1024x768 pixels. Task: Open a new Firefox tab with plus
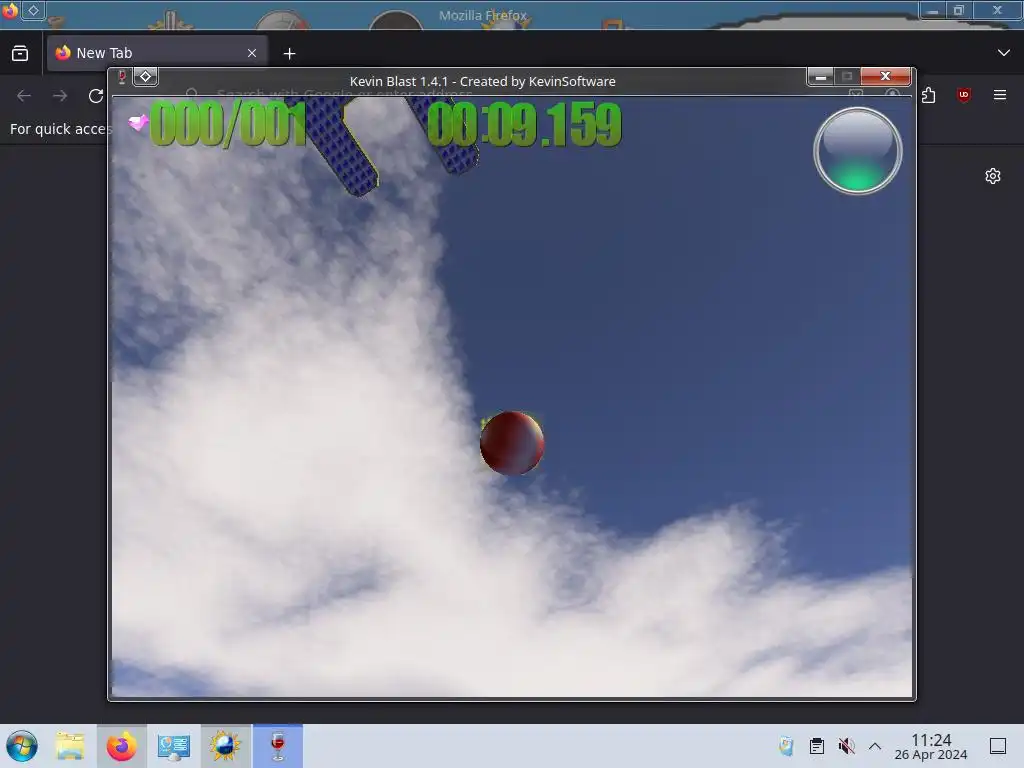289,54
